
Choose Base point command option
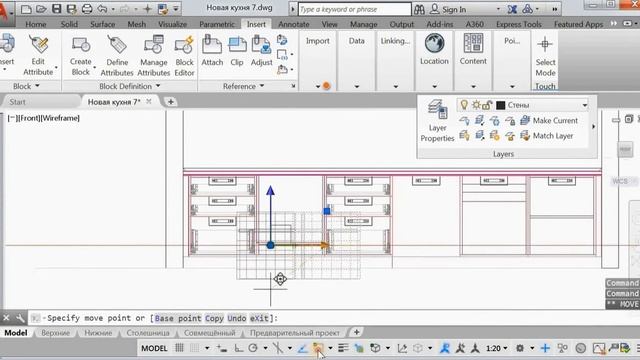point(178,318)
